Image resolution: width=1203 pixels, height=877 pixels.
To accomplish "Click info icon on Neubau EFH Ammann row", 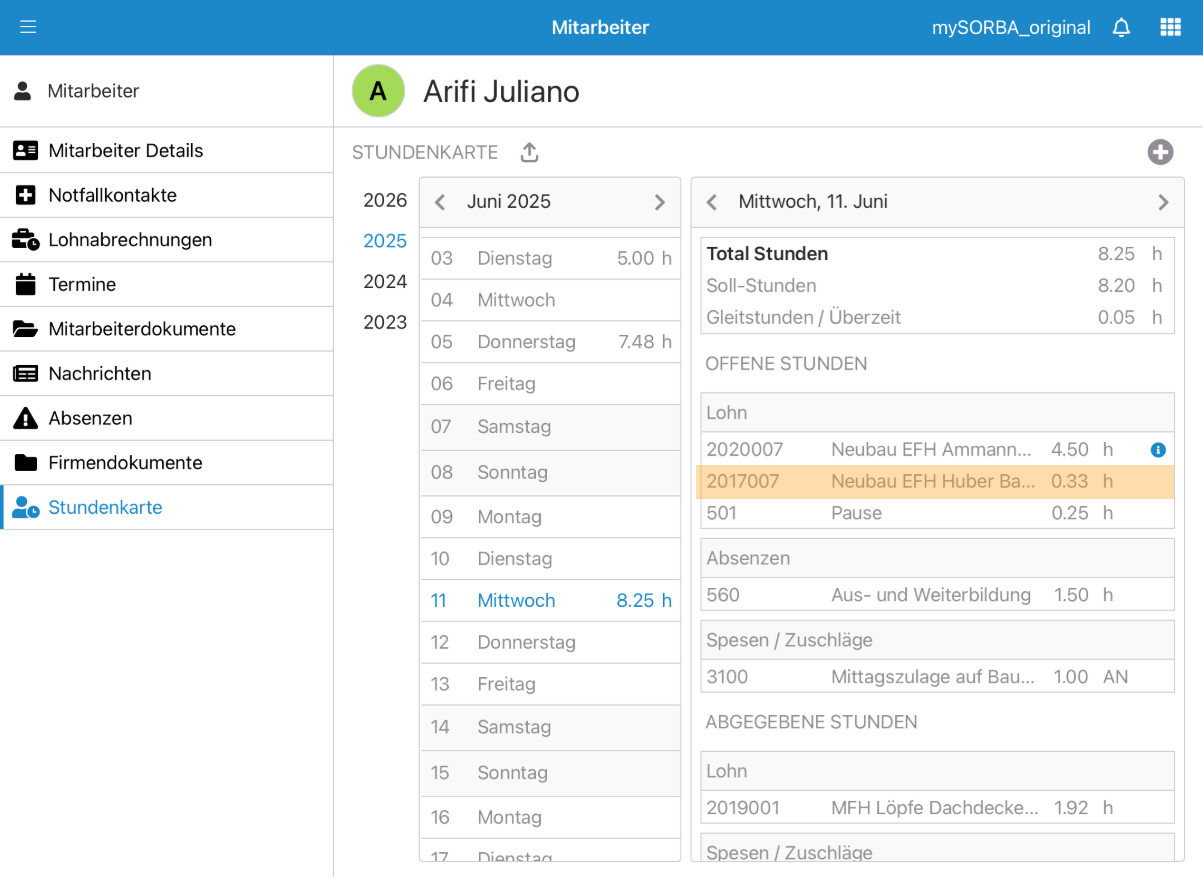I will [x=1158, y=450].
